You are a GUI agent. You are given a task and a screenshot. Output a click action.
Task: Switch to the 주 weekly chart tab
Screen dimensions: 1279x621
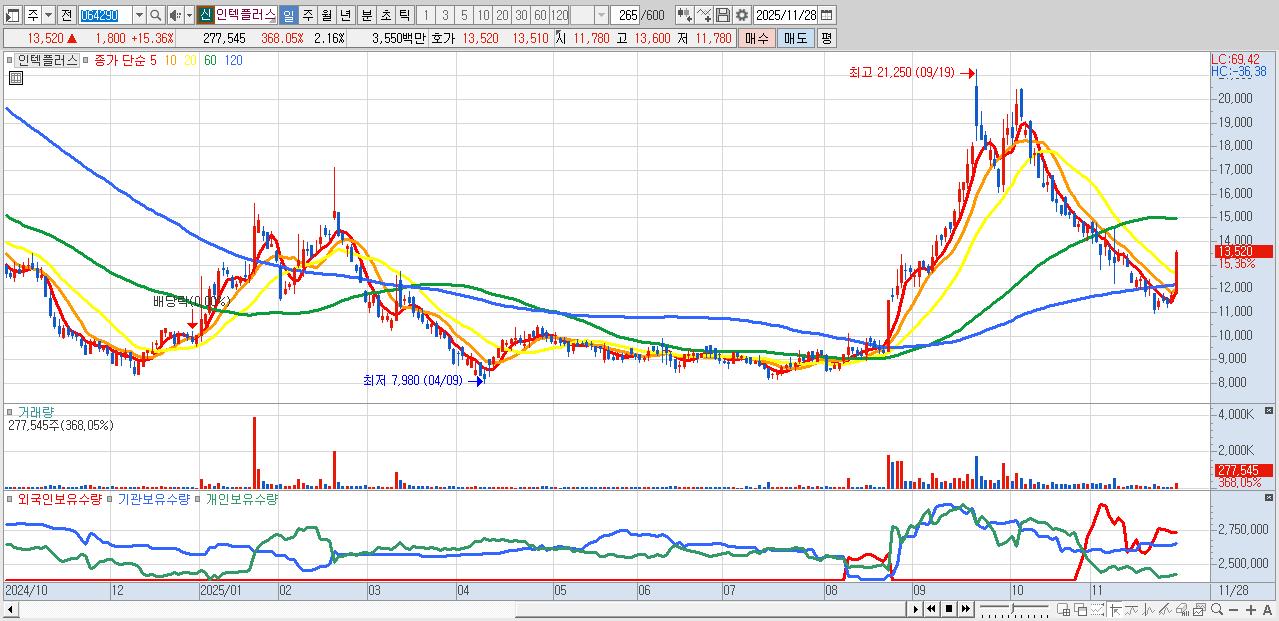pyautogui.click(x=307, y=15)
